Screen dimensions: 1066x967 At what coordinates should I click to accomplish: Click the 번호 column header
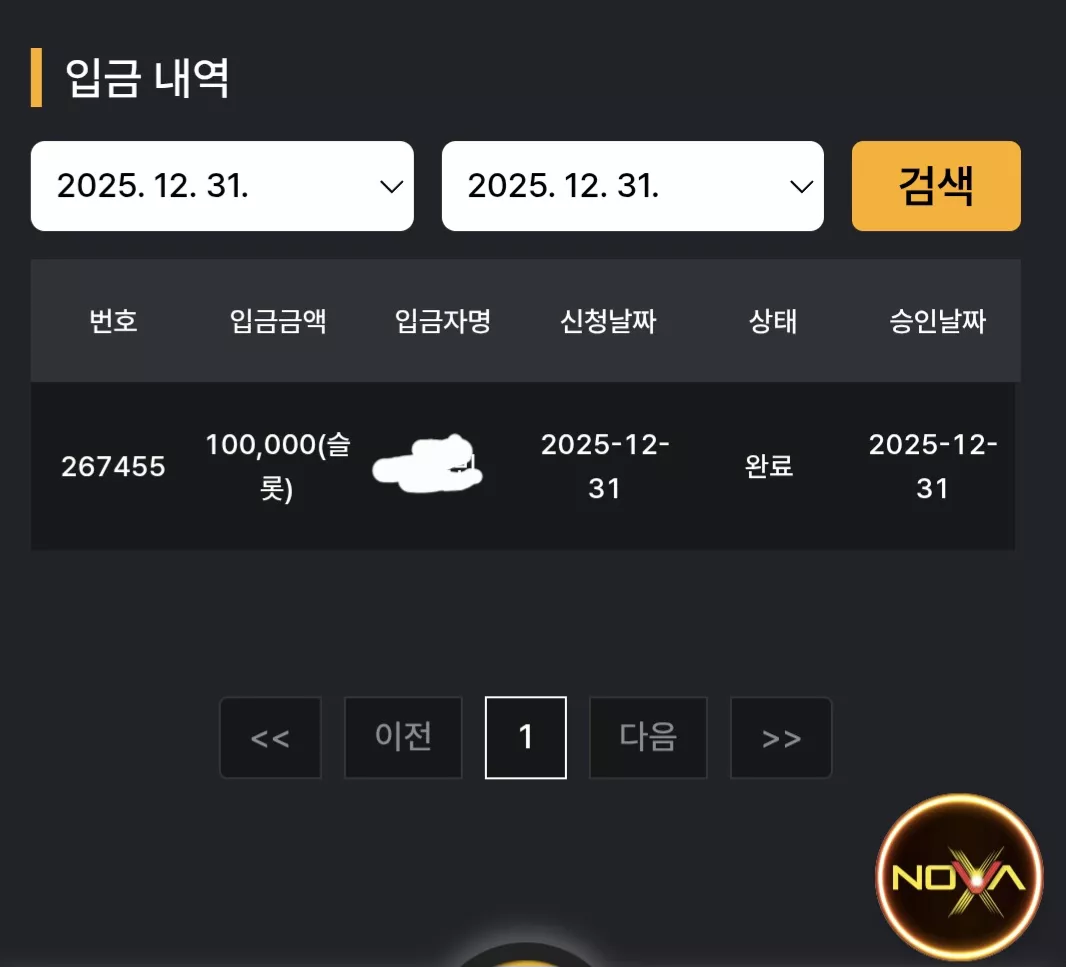114,321
